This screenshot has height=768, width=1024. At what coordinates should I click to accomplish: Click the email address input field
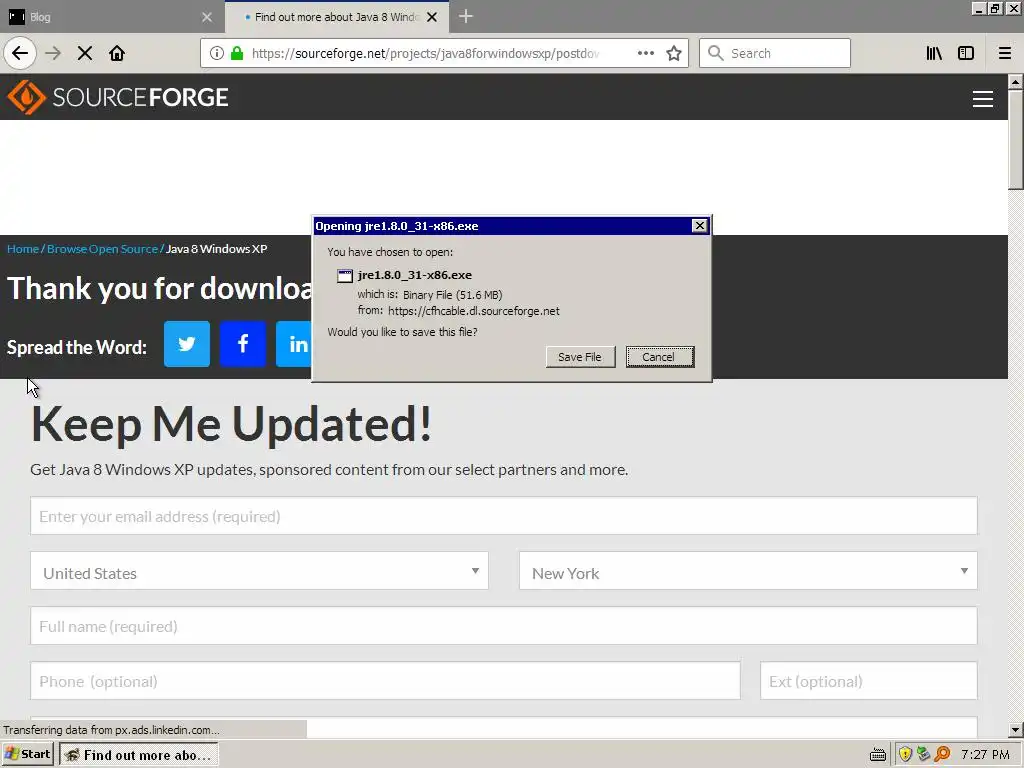[504, 515]
